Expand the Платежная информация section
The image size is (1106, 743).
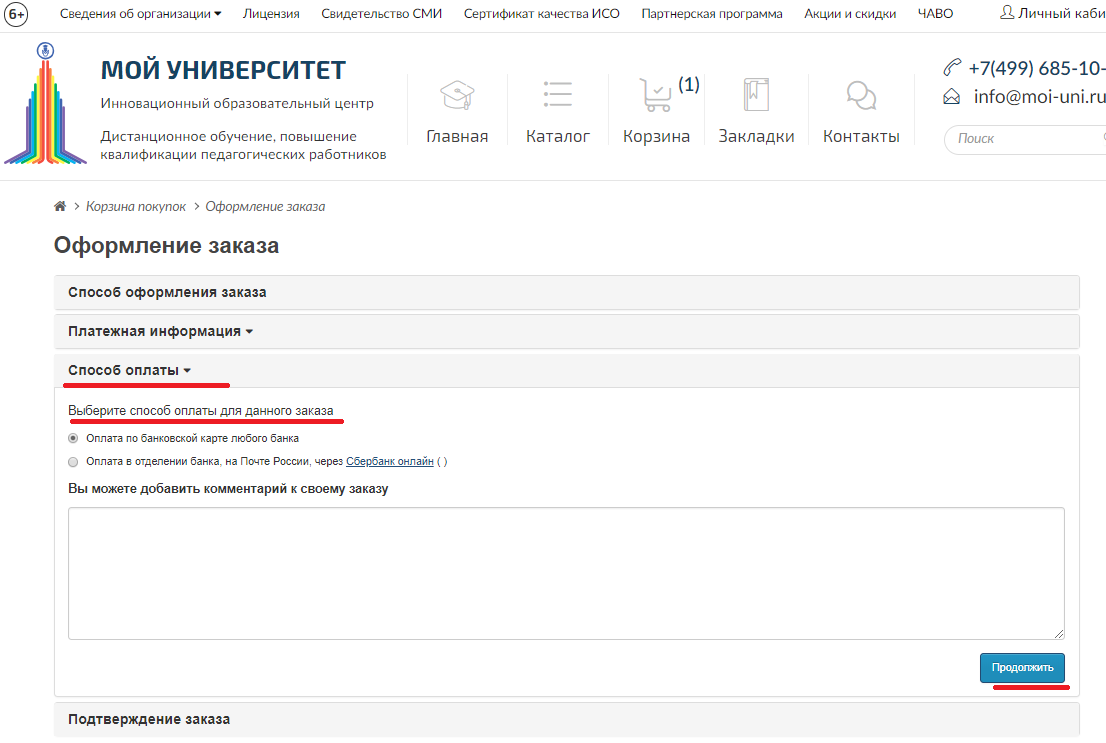pyautogui.click(x=160, y=331)
